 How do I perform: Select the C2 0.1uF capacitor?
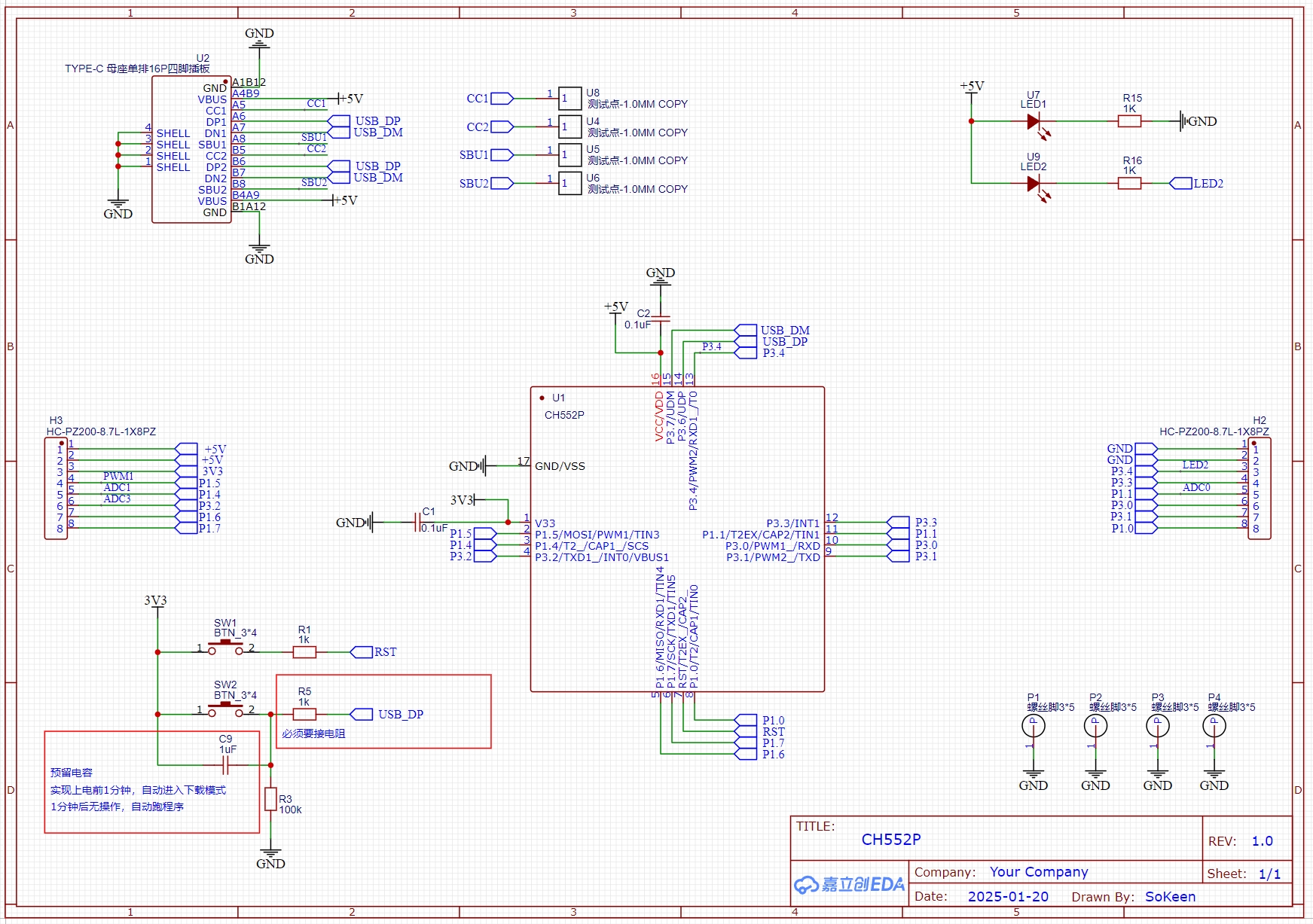(661, 319)
